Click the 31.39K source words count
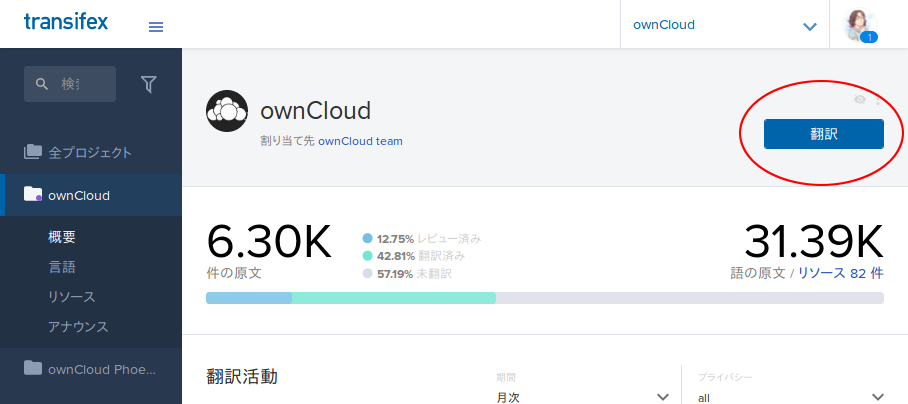908x404 pixels. point(814,241)
